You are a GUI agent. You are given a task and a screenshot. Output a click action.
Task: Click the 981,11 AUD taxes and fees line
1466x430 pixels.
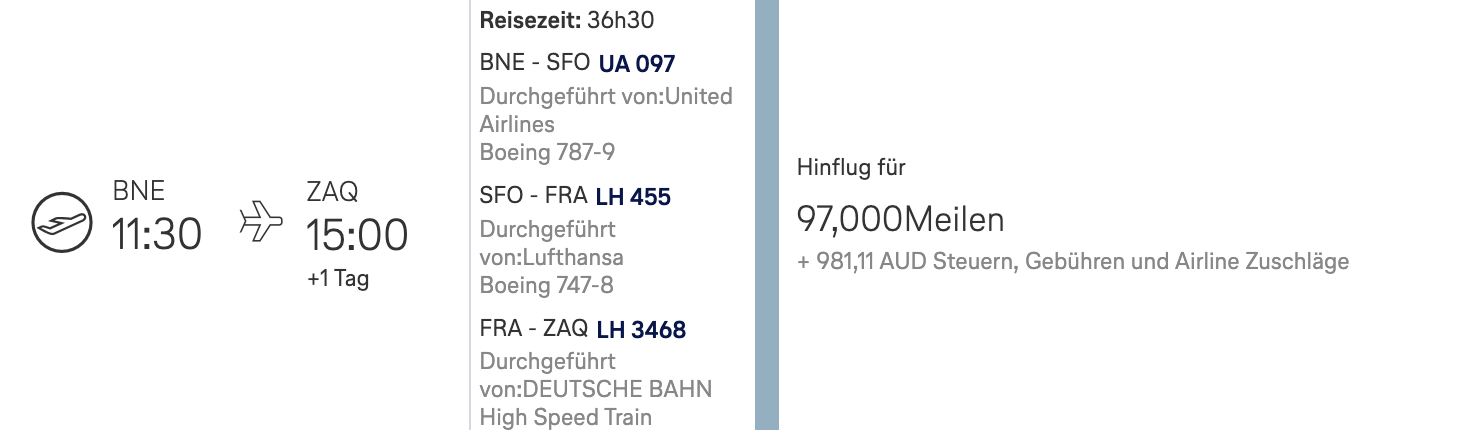click(1073, 262)
